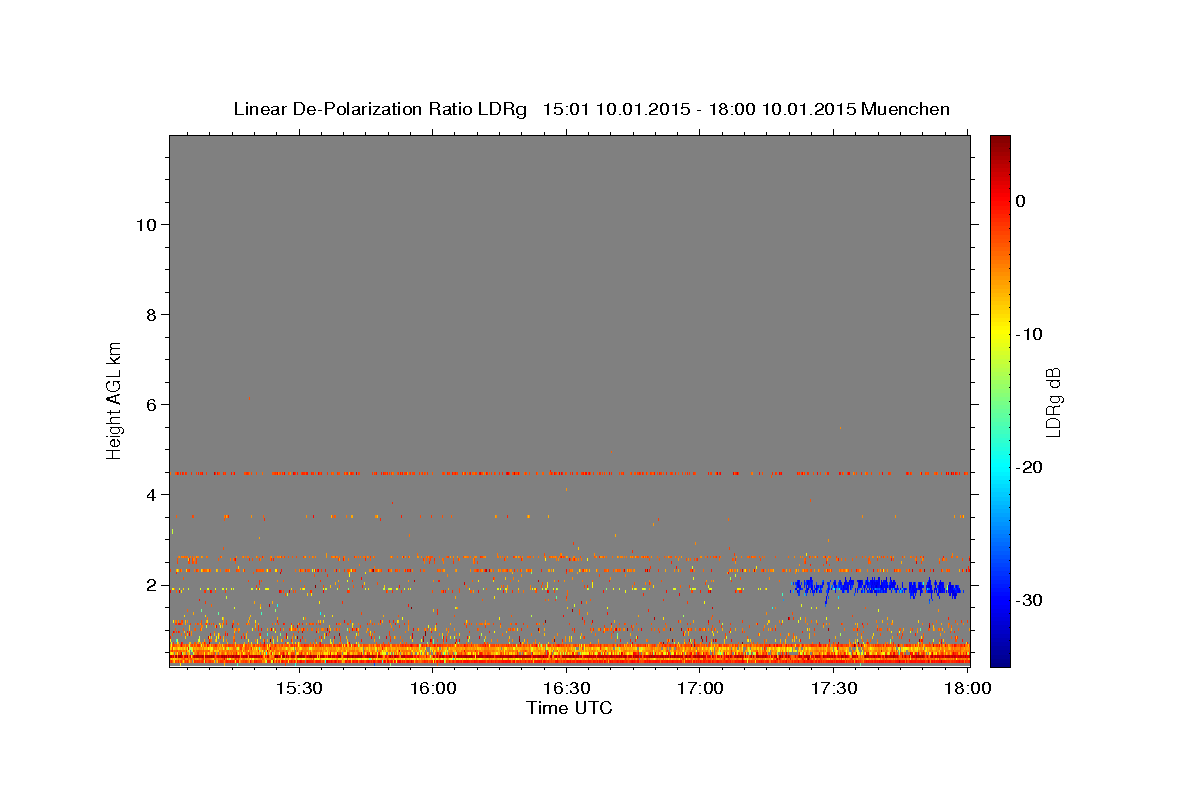Click the plot title text
The image size is (1200, 800).
pyautogui.click(x=591, y=109)
